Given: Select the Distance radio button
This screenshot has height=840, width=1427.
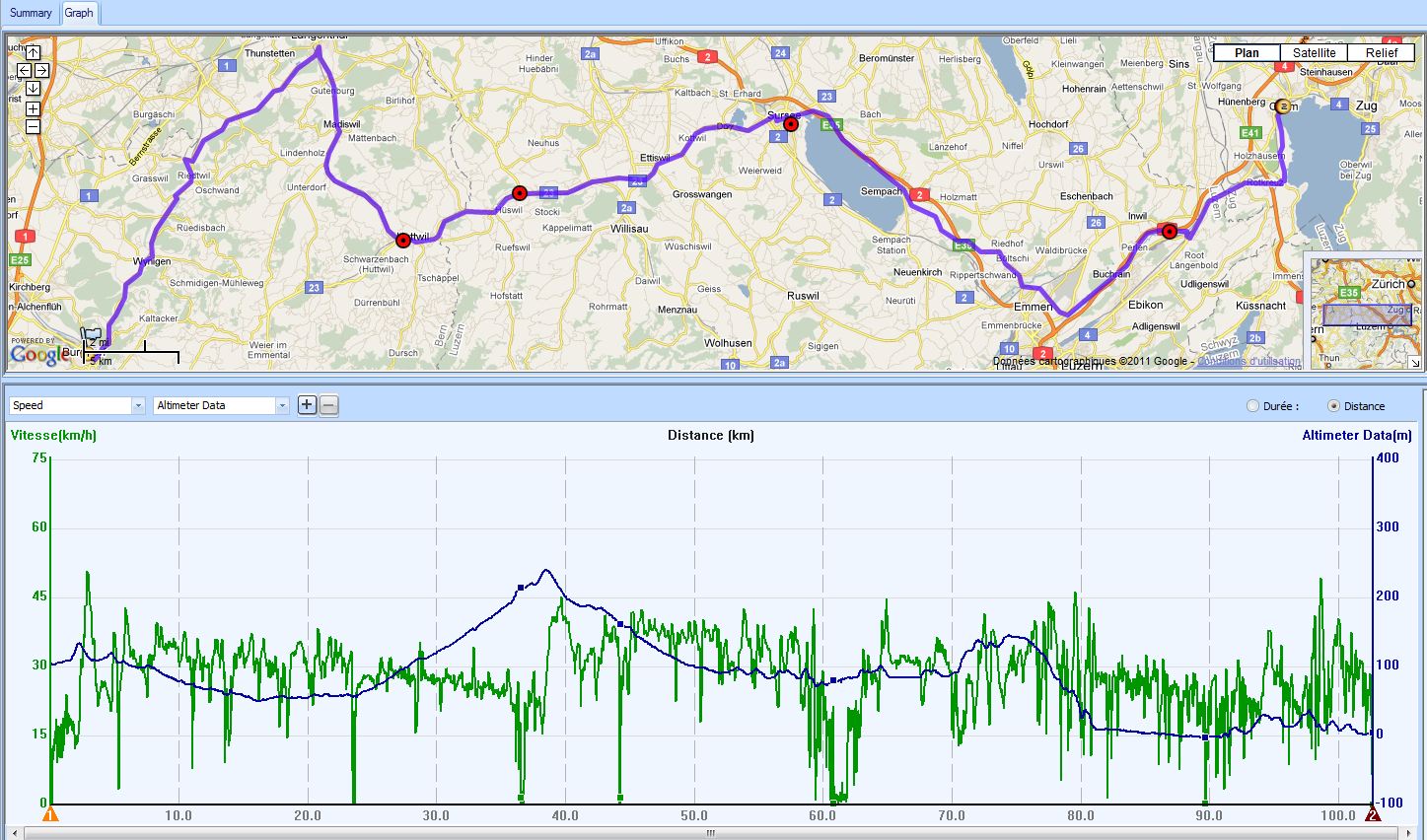Looking at the screenshot, I should coord(1334,406).
